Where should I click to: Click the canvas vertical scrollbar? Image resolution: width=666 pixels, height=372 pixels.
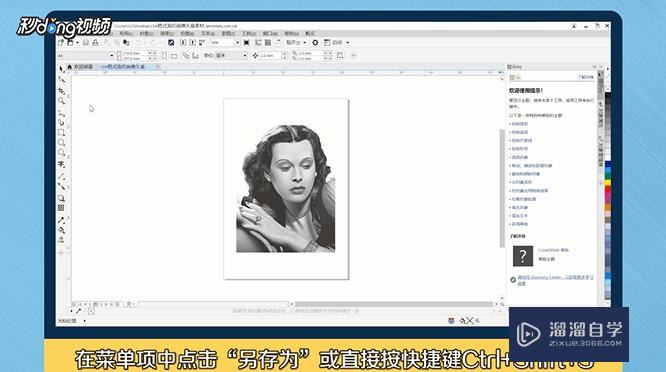tap(502, 188)
